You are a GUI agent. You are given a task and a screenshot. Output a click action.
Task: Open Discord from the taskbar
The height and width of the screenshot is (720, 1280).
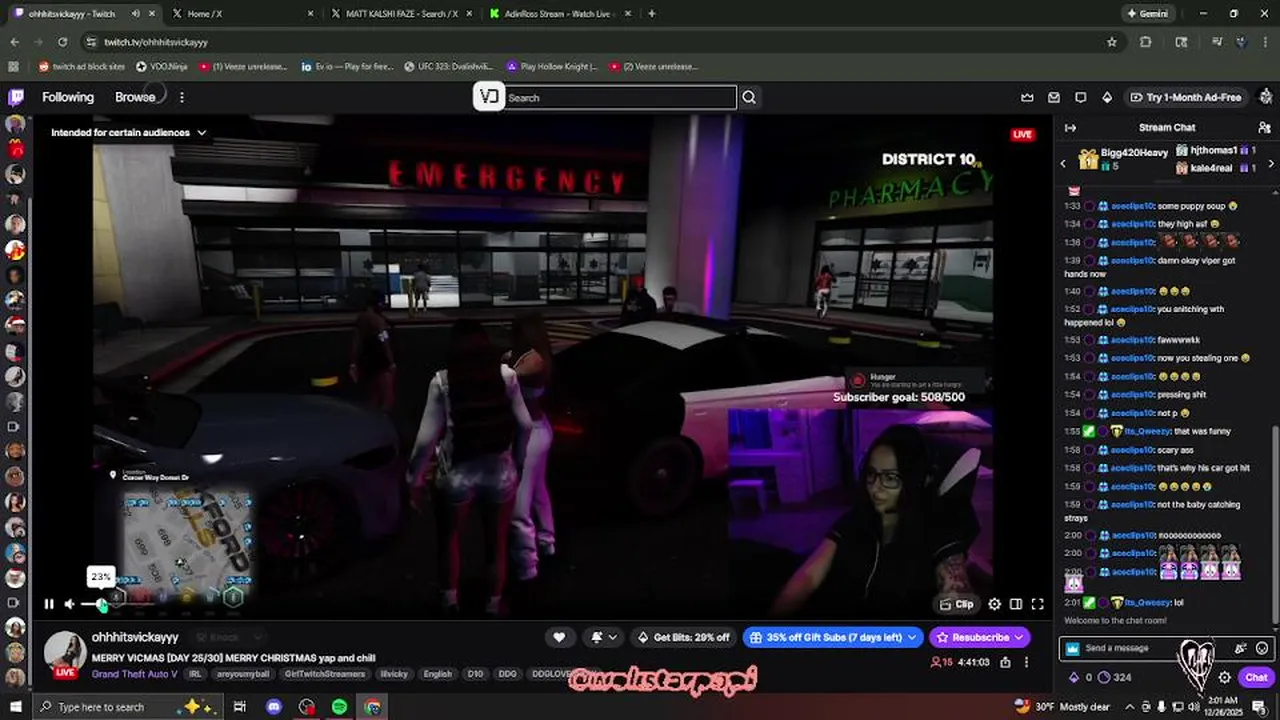[x=274, y=707]
